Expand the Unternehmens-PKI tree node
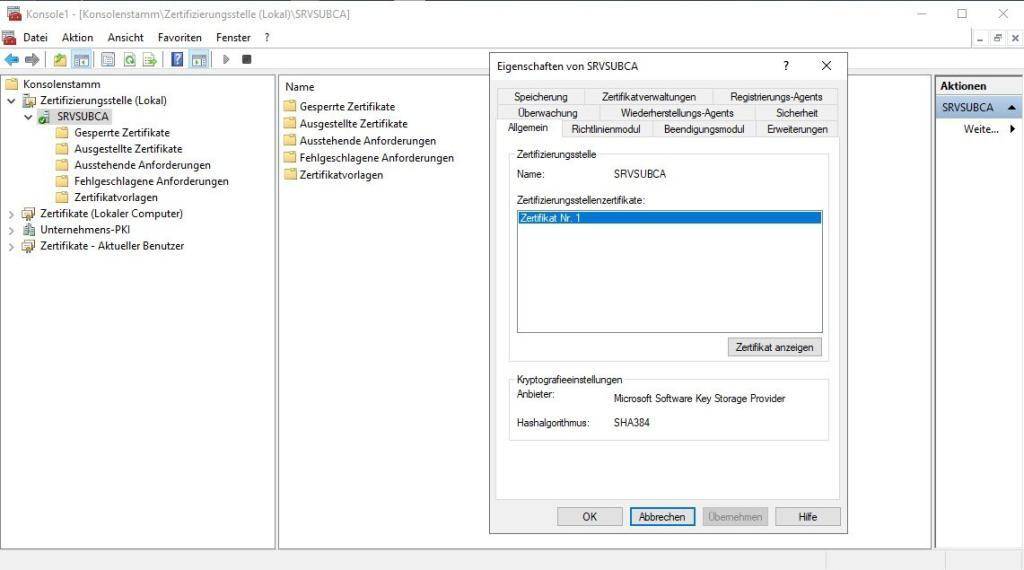Screen dimensions: 1024x570 (11, 230)
